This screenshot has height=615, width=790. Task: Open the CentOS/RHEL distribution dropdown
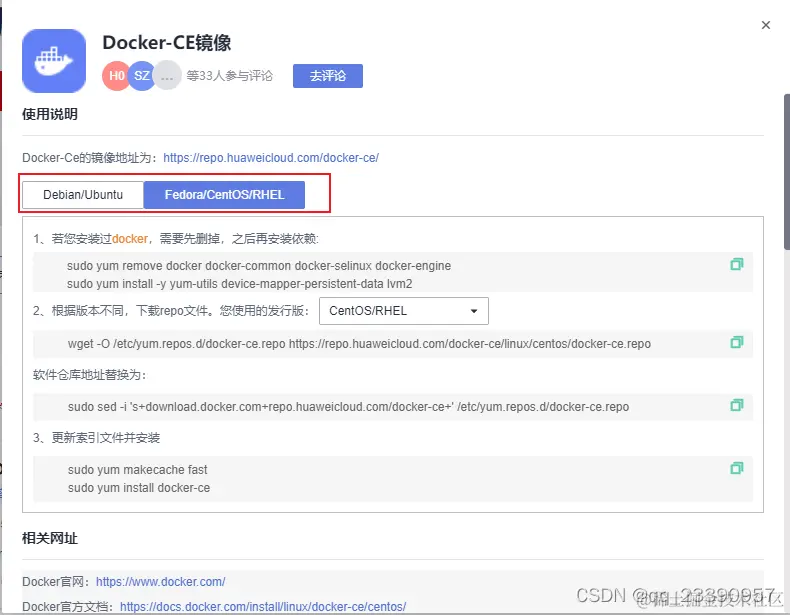click(404, 311)
